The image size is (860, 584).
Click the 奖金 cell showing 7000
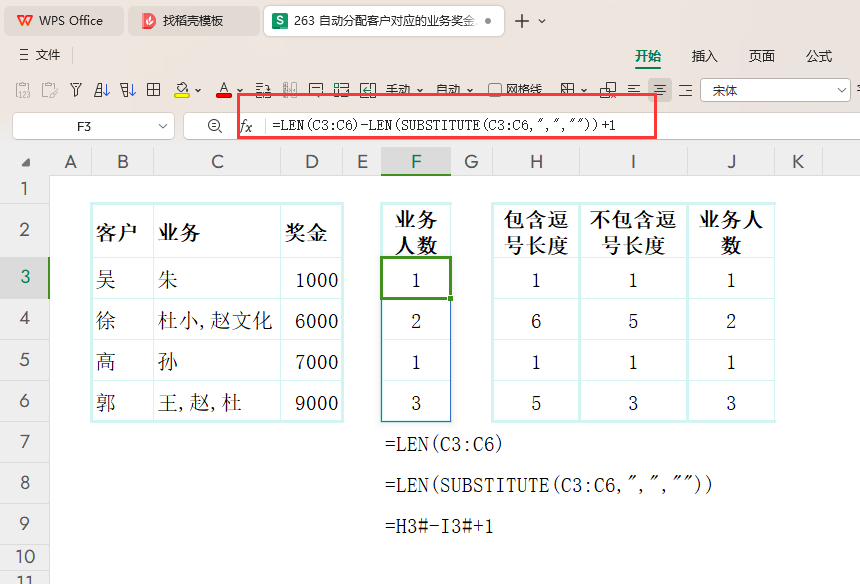(312, 361)
